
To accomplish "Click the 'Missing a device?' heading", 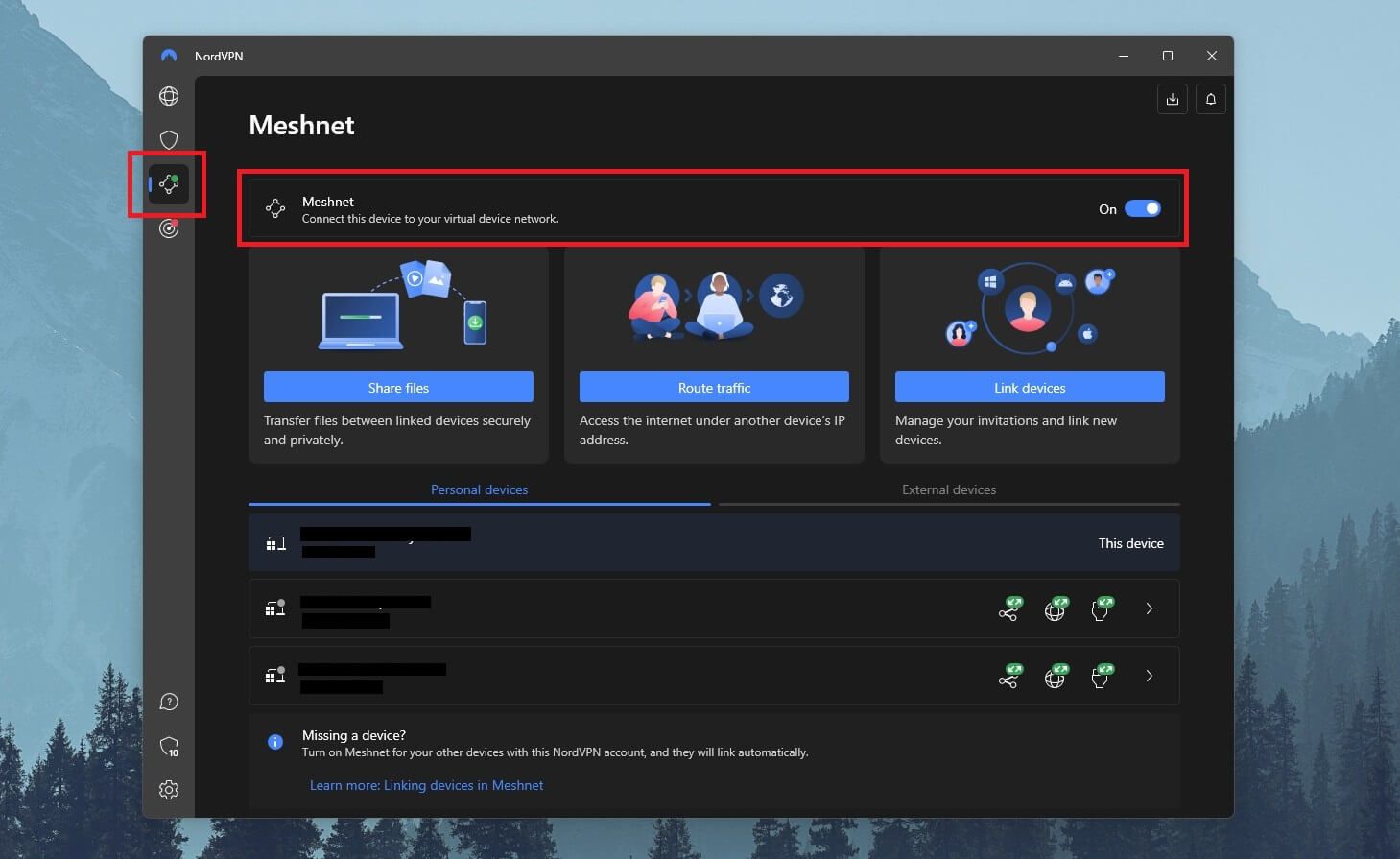I will (x=354, y=735).
